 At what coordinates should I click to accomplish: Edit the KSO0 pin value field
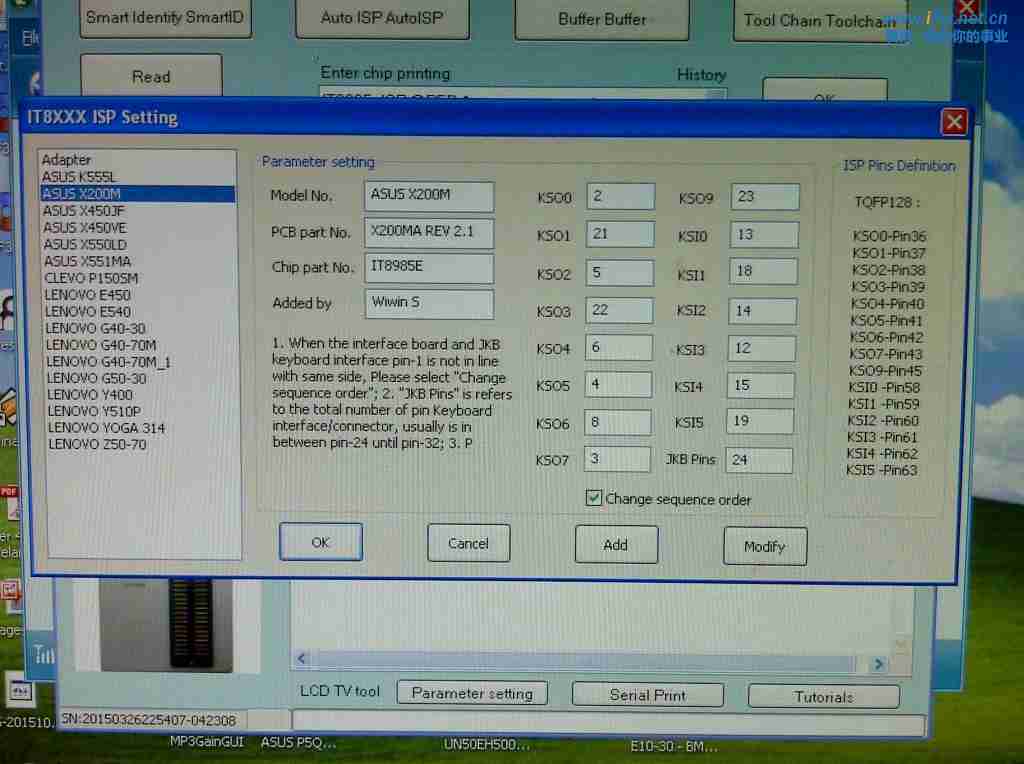620,197
